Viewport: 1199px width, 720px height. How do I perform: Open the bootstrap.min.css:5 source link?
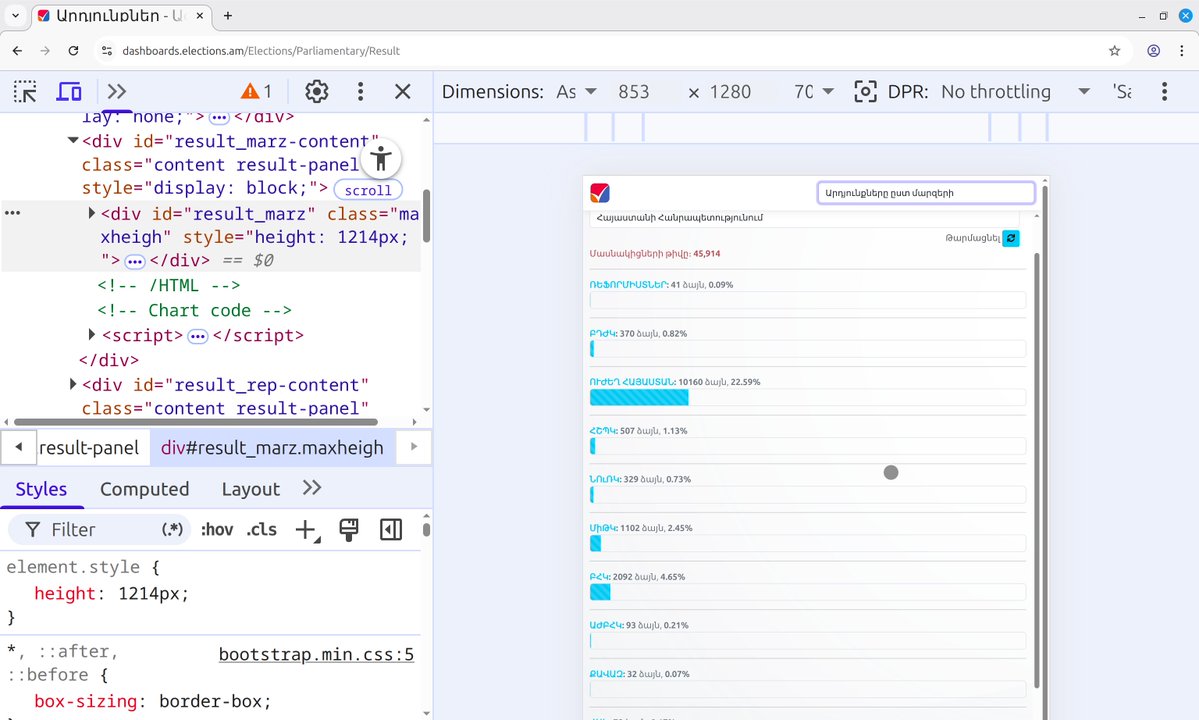pyautogui.click(x=317, y=654)
